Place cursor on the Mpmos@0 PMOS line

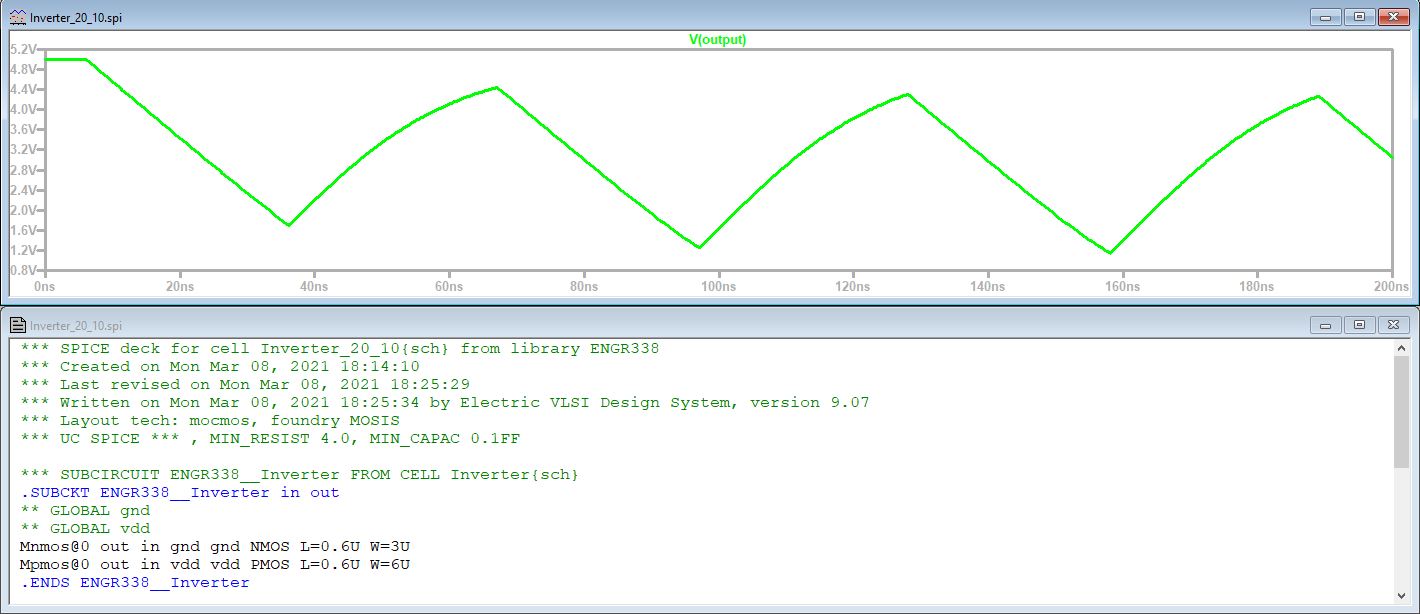click(215, 565)
